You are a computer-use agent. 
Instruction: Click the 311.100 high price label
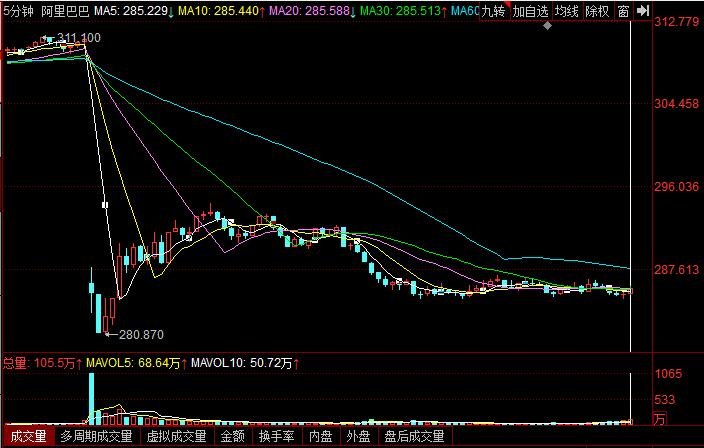[x=79, y=38]
